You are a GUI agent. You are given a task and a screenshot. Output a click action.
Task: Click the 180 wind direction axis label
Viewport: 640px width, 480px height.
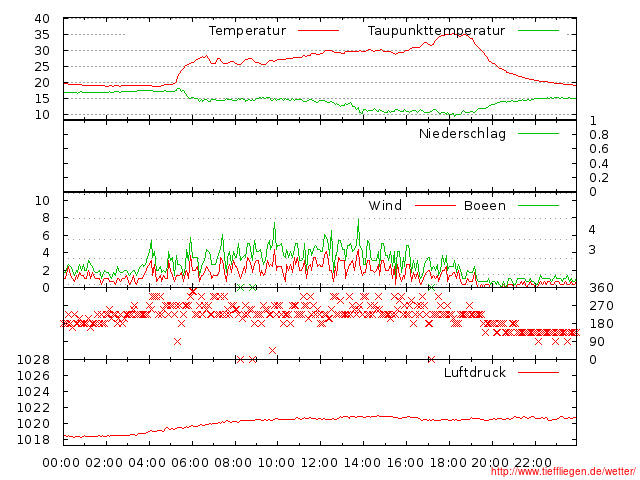[601, 324]
